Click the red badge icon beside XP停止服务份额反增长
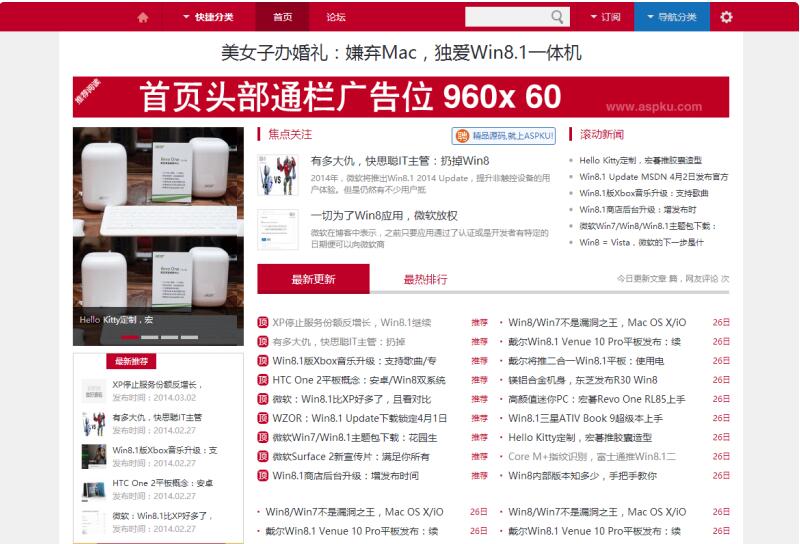The height and width of the screenshot is (544, 800). point(263,322)
